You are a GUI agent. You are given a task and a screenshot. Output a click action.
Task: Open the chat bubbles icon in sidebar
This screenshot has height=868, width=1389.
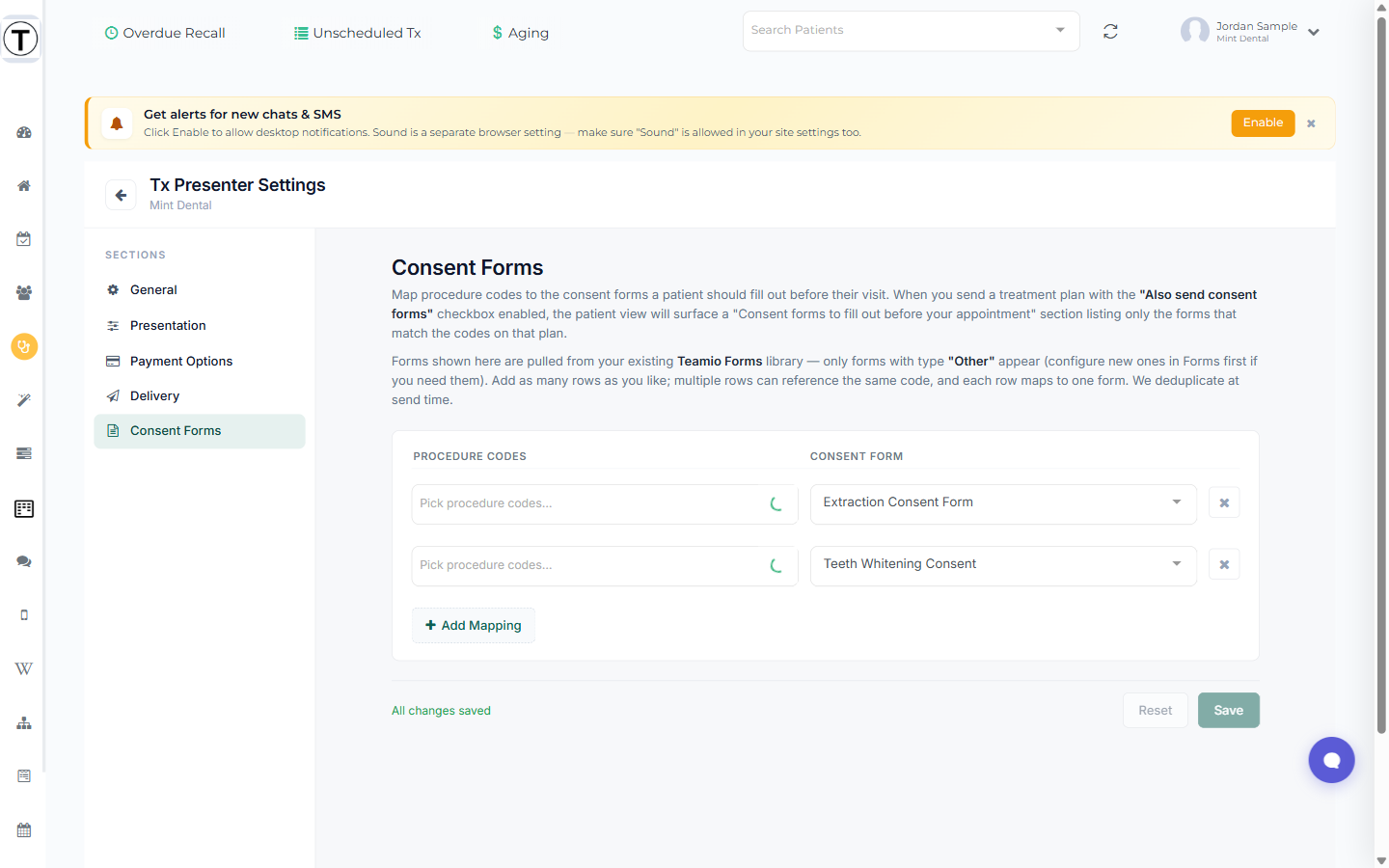pyautogui.click(x=24, y=561)
